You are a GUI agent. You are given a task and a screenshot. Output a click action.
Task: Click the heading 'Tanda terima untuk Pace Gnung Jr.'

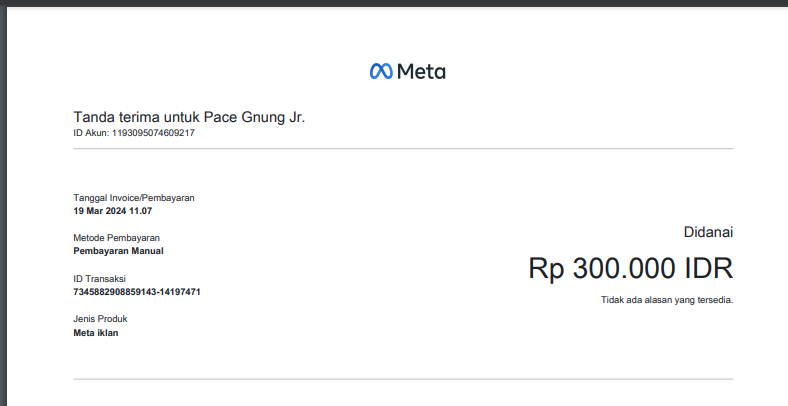point(189,117)
